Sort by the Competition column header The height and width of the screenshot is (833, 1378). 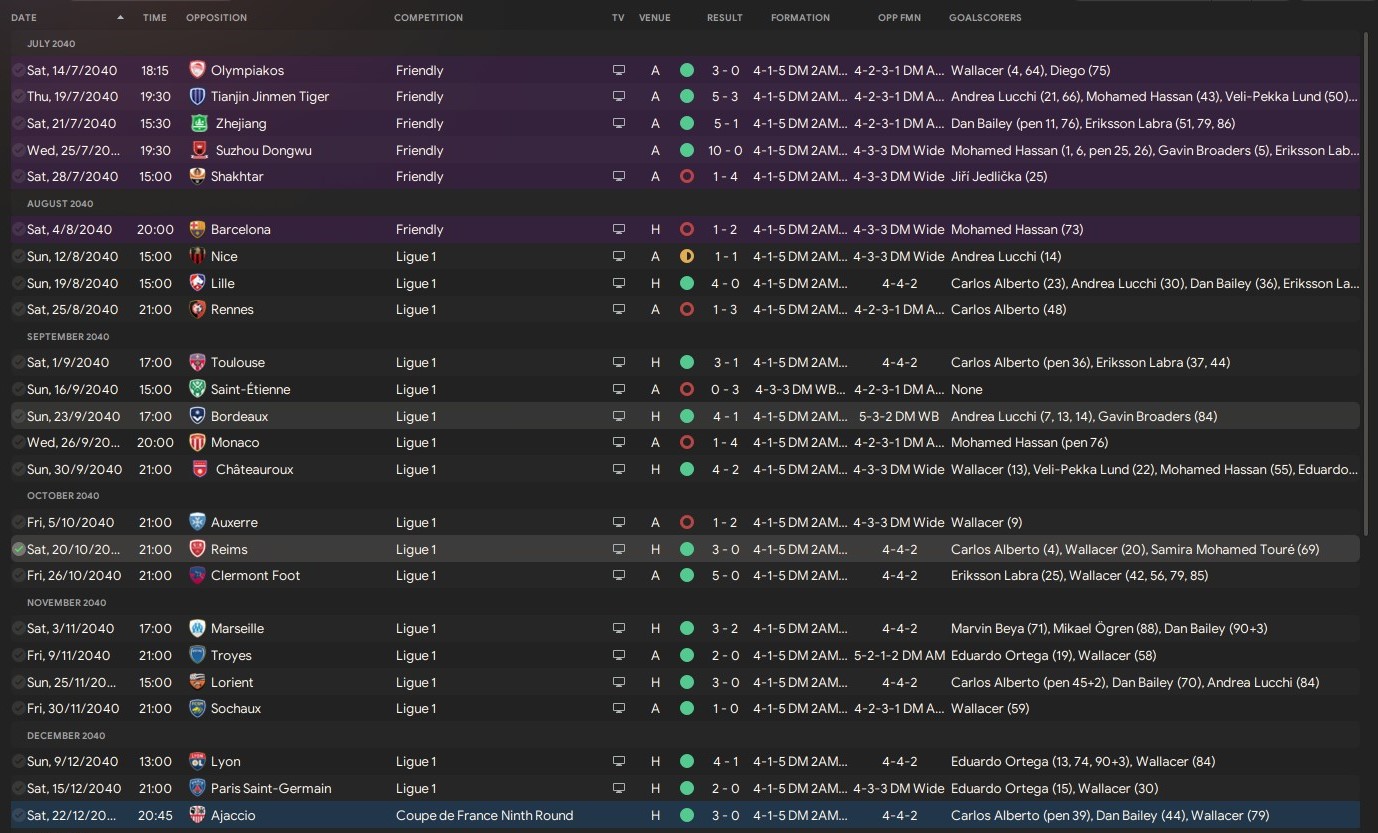[428, 17]
